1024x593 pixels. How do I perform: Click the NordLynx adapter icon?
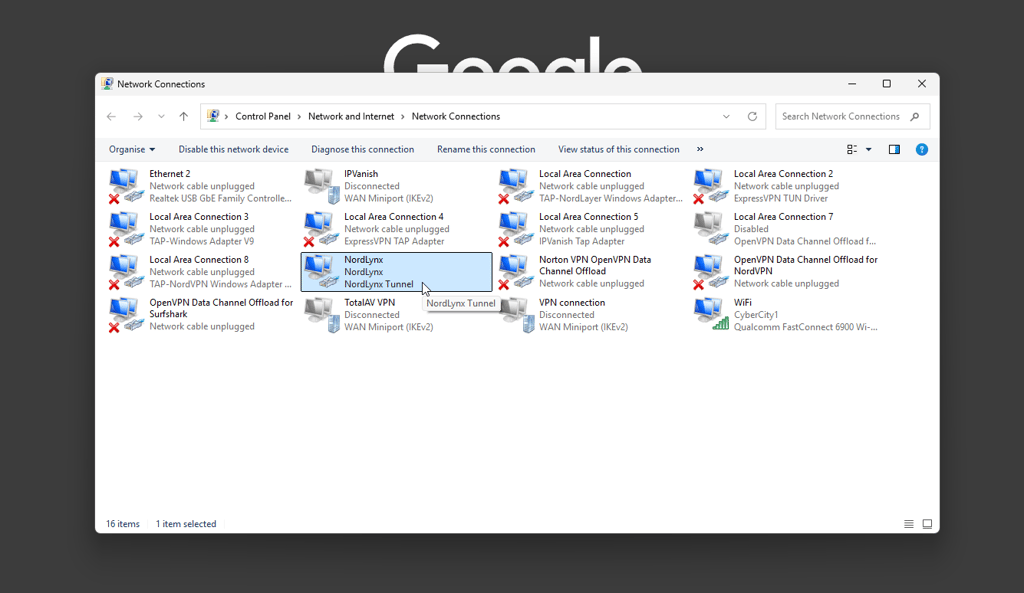pyautogui.click(x=322, y=272)
